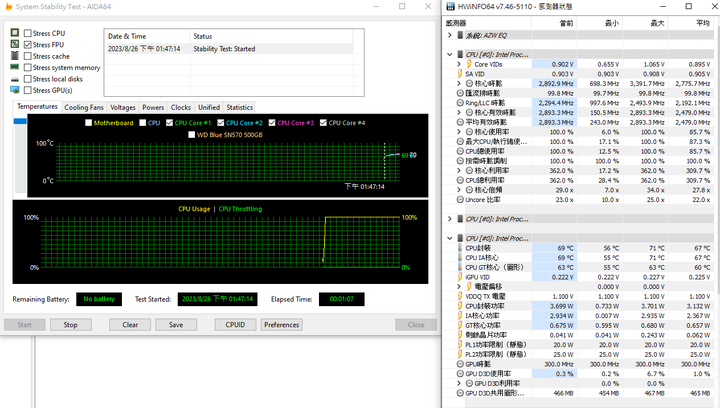Image resolution: width=720 pixels, height=408 pixels.
Task: Click the disk icon beside Stress local disks
Action: (15, 79)
